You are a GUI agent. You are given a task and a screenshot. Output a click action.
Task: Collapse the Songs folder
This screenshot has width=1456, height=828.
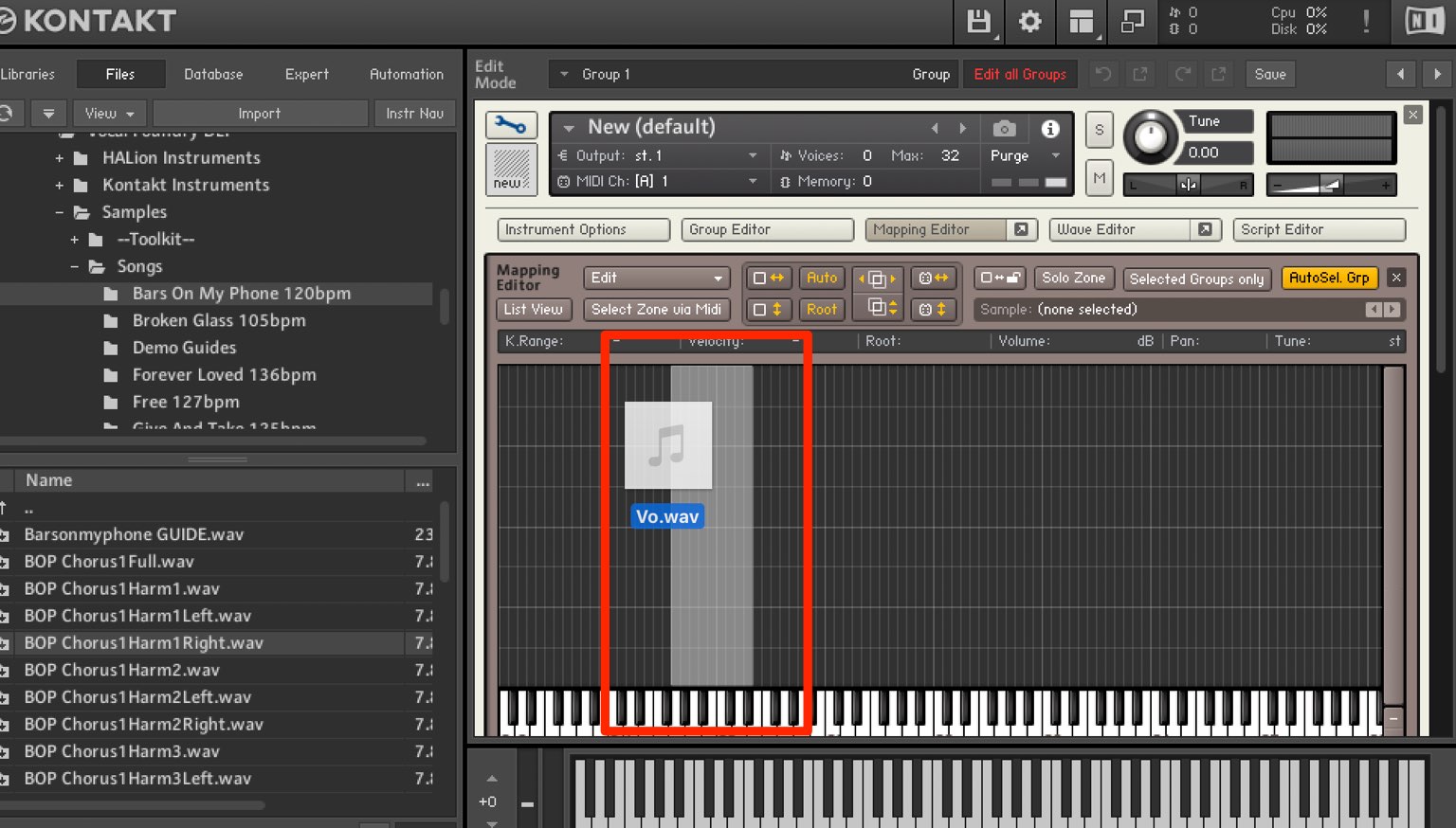click(75, 267)
